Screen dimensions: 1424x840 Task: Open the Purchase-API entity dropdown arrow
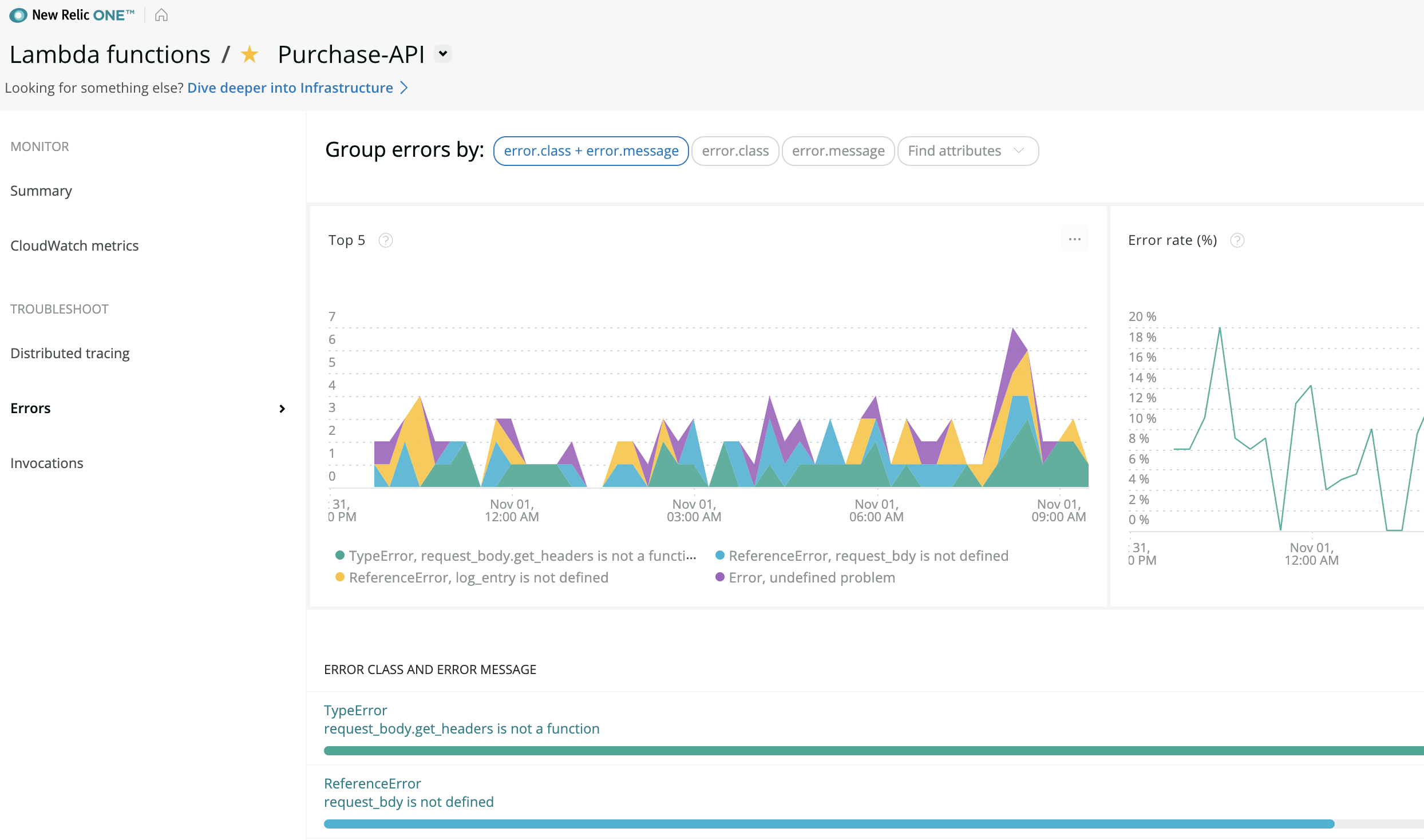443,54
